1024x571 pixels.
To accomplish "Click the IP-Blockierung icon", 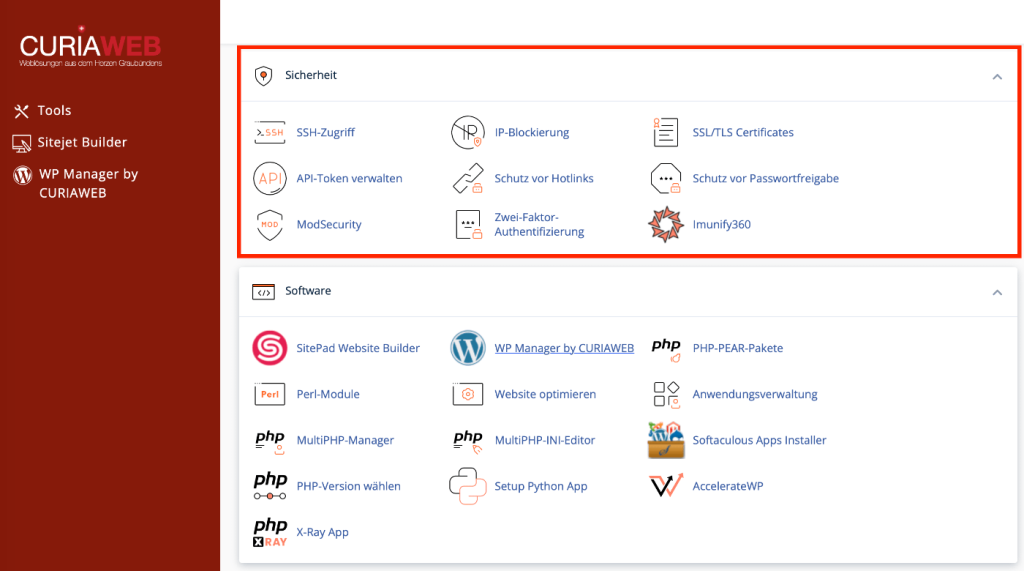I will coord(468,133).
